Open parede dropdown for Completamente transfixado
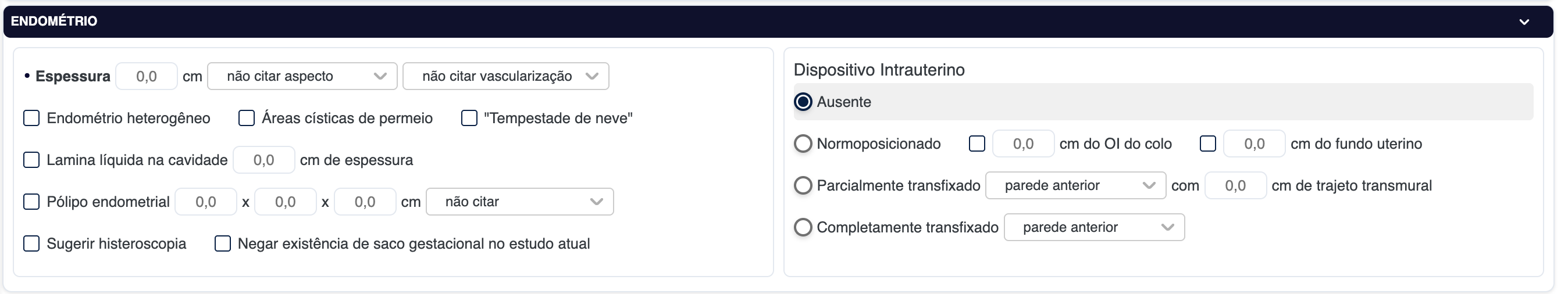Screen dimensions: 1568x294 point(1093,227)
